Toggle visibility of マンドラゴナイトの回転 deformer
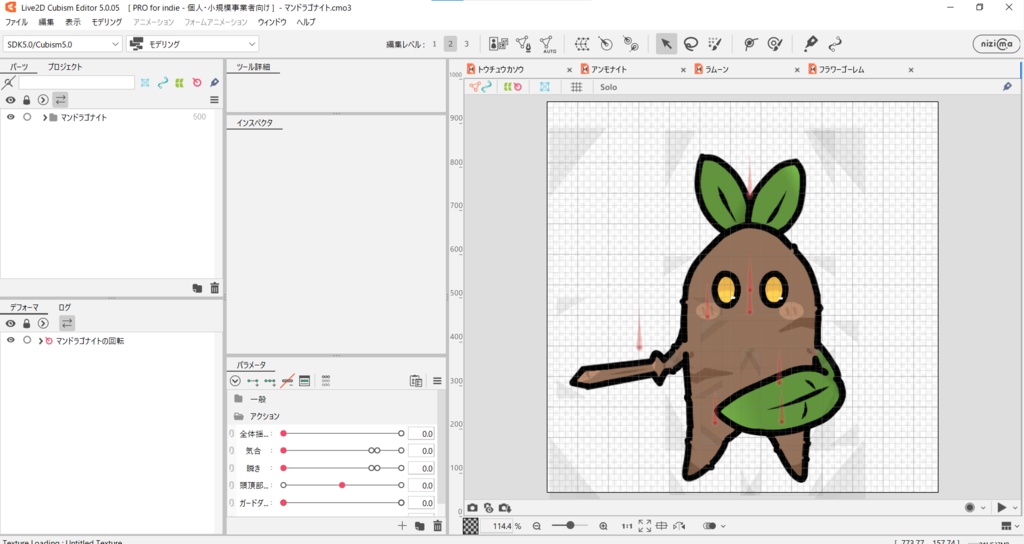Viewport: 1024px width, 544px height. [10, 340]
